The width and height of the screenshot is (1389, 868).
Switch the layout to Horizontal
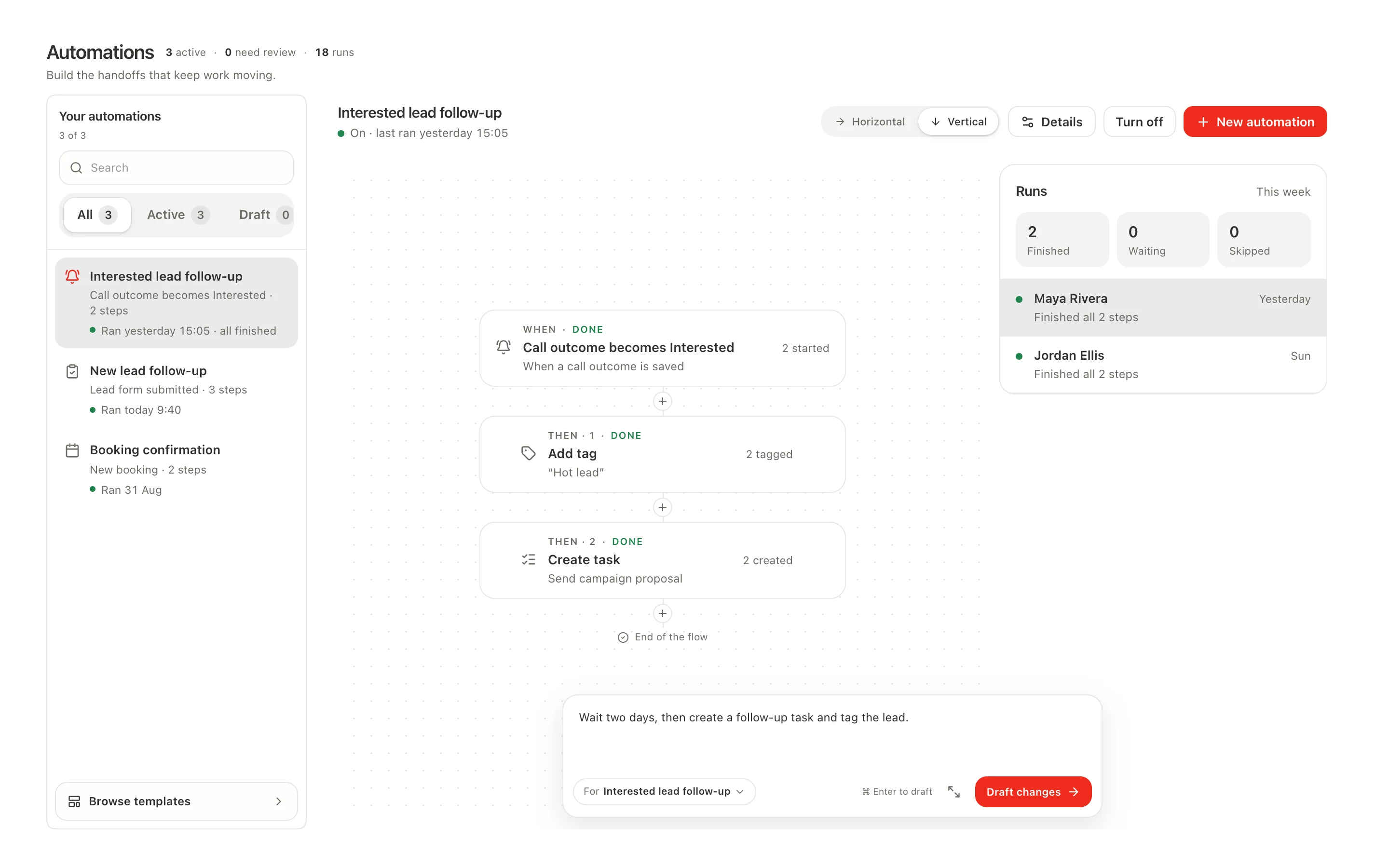[870, 122]
